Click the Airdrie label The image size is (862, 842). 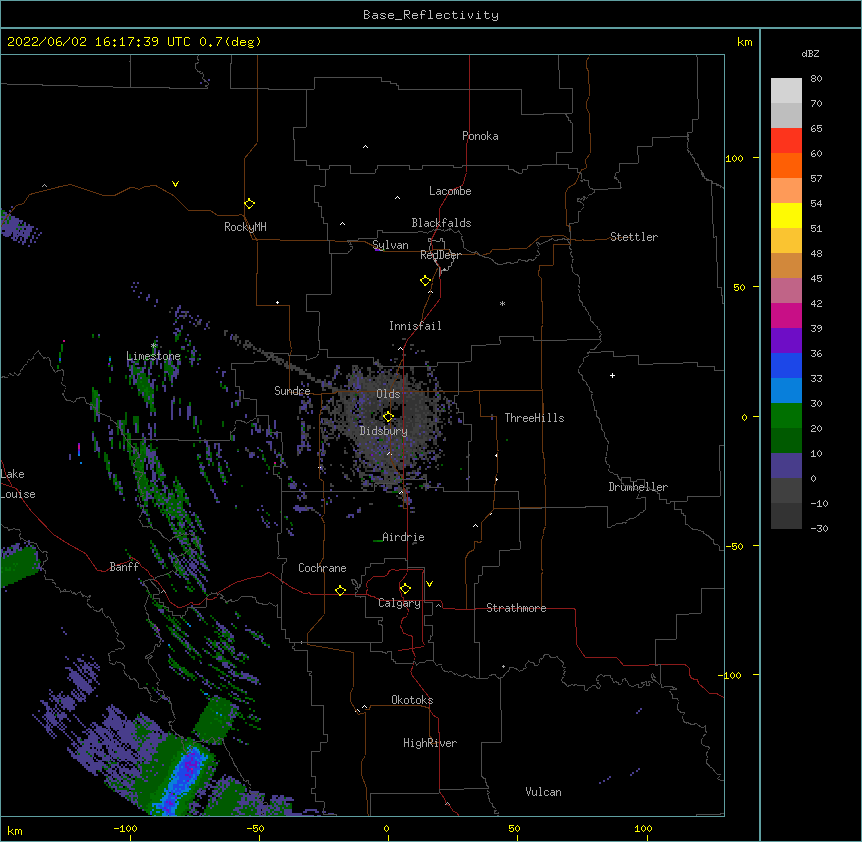pyautogui.click(x=403, y=537)
